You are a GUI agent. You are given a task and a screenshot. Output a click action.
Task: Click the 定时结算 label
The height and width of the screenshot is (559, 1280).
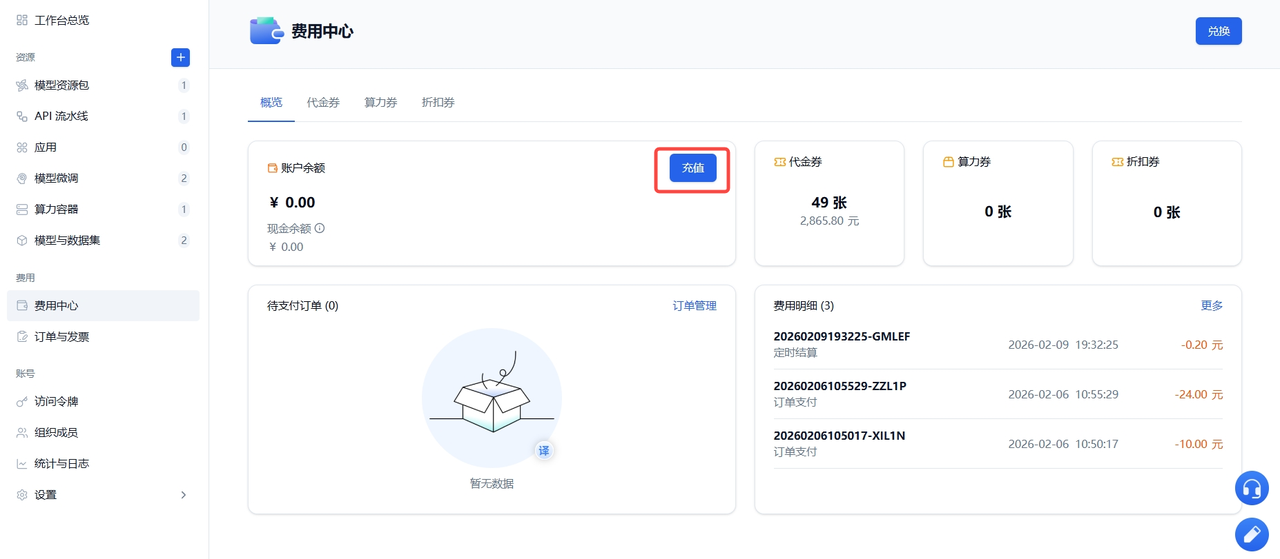795,353
